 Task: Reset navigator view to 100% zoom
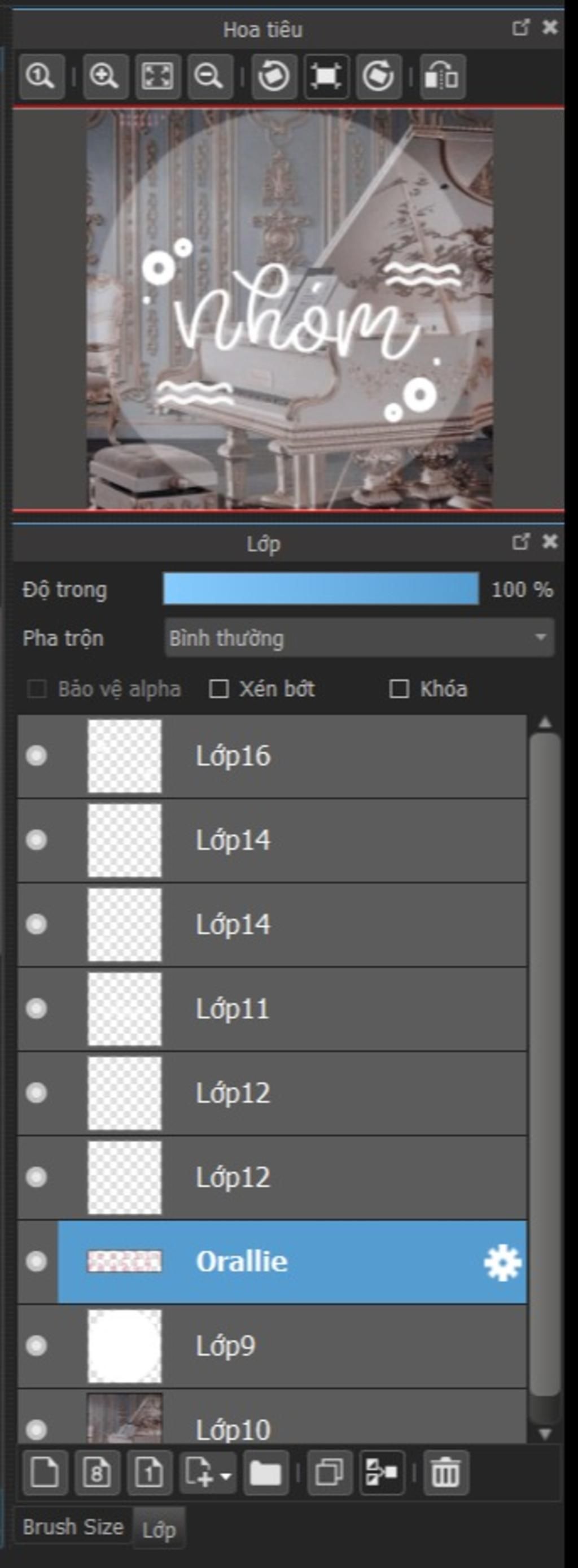pyautogui.click(x=41, y=77)
